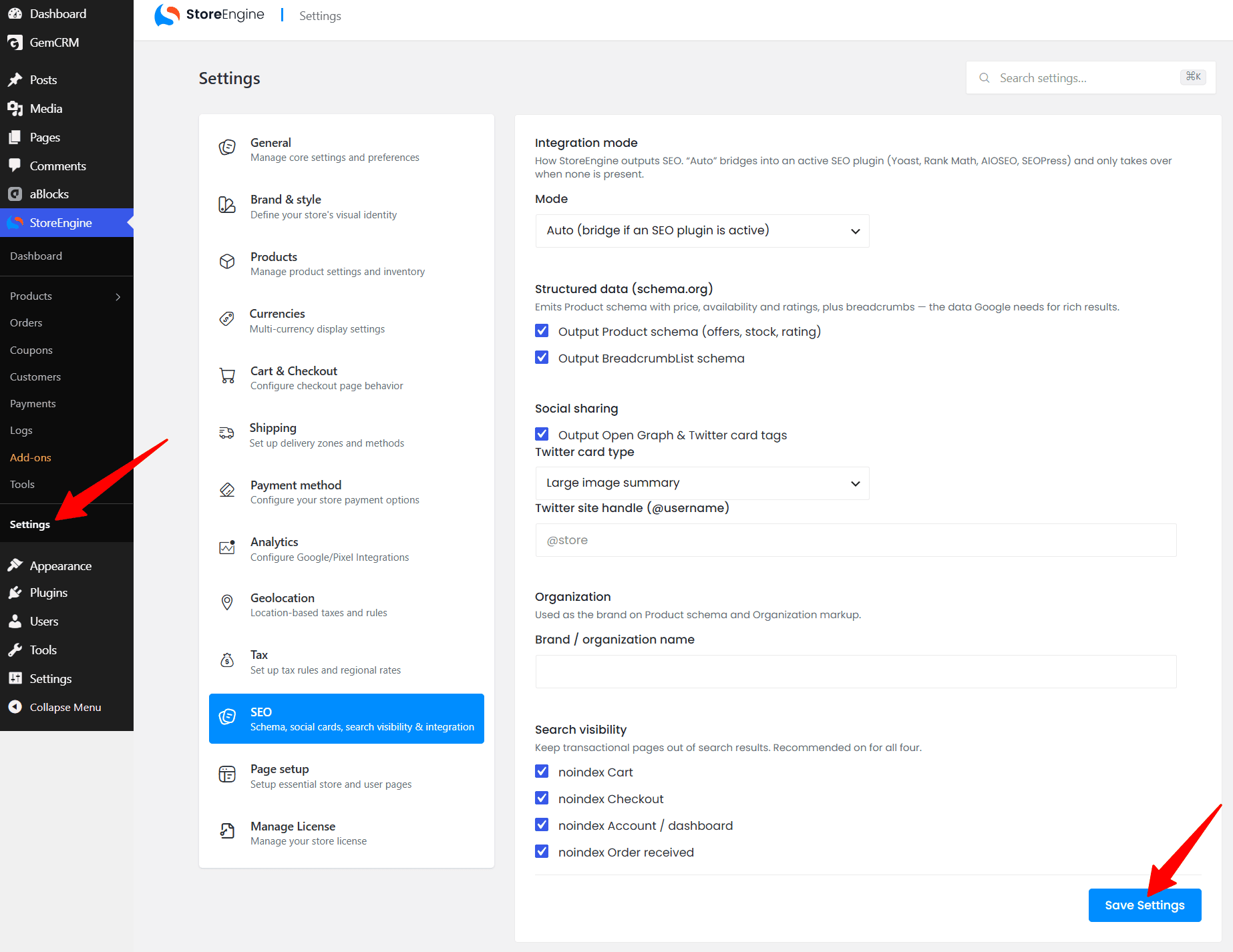Focus the Search settings box
This screenshot has height=952, width=1233.
(1090, 78)
